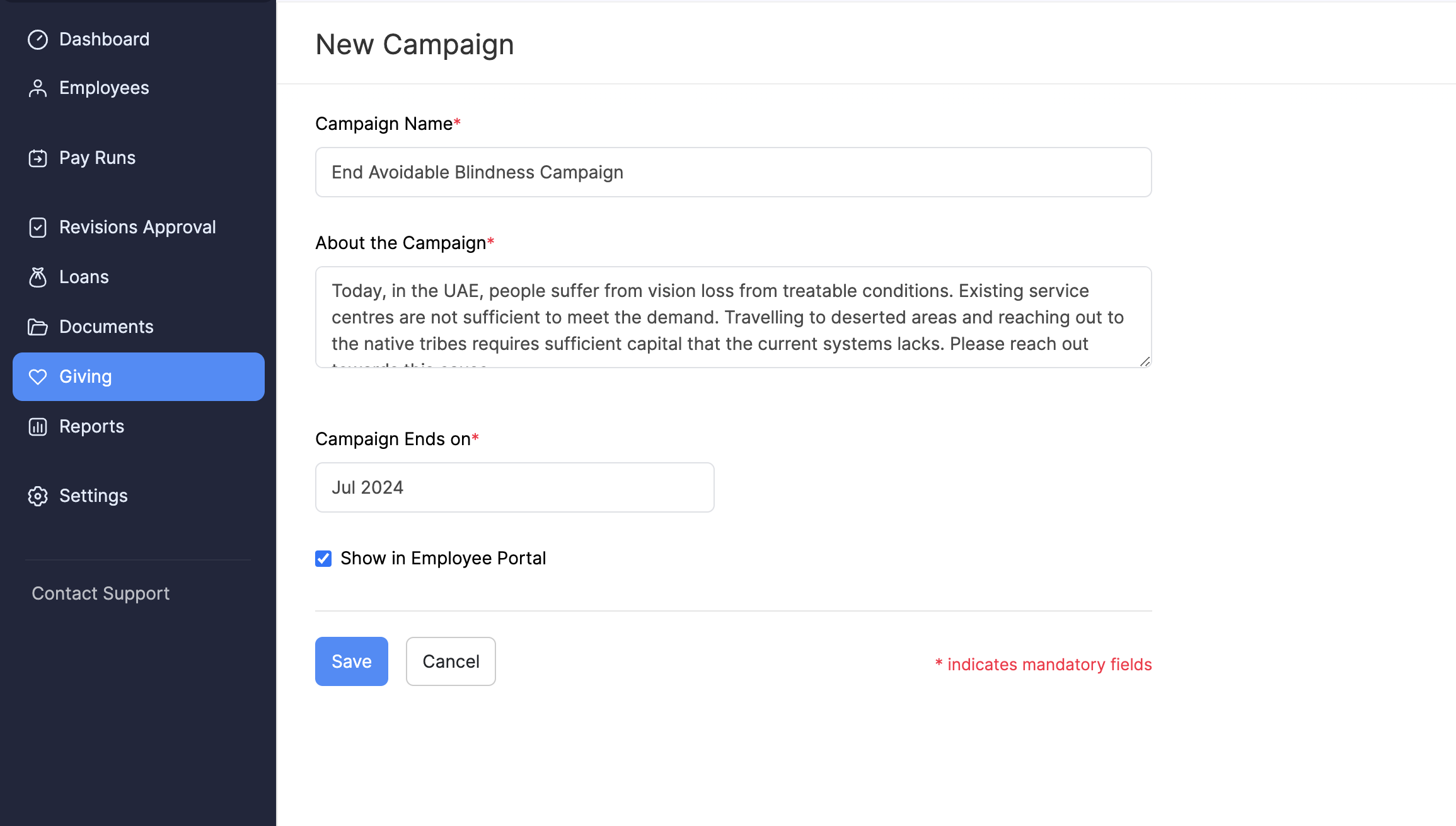Click the Revisions Approval checkmark icon
Viewport: 1456px width, 826px height.
[38, 228]
